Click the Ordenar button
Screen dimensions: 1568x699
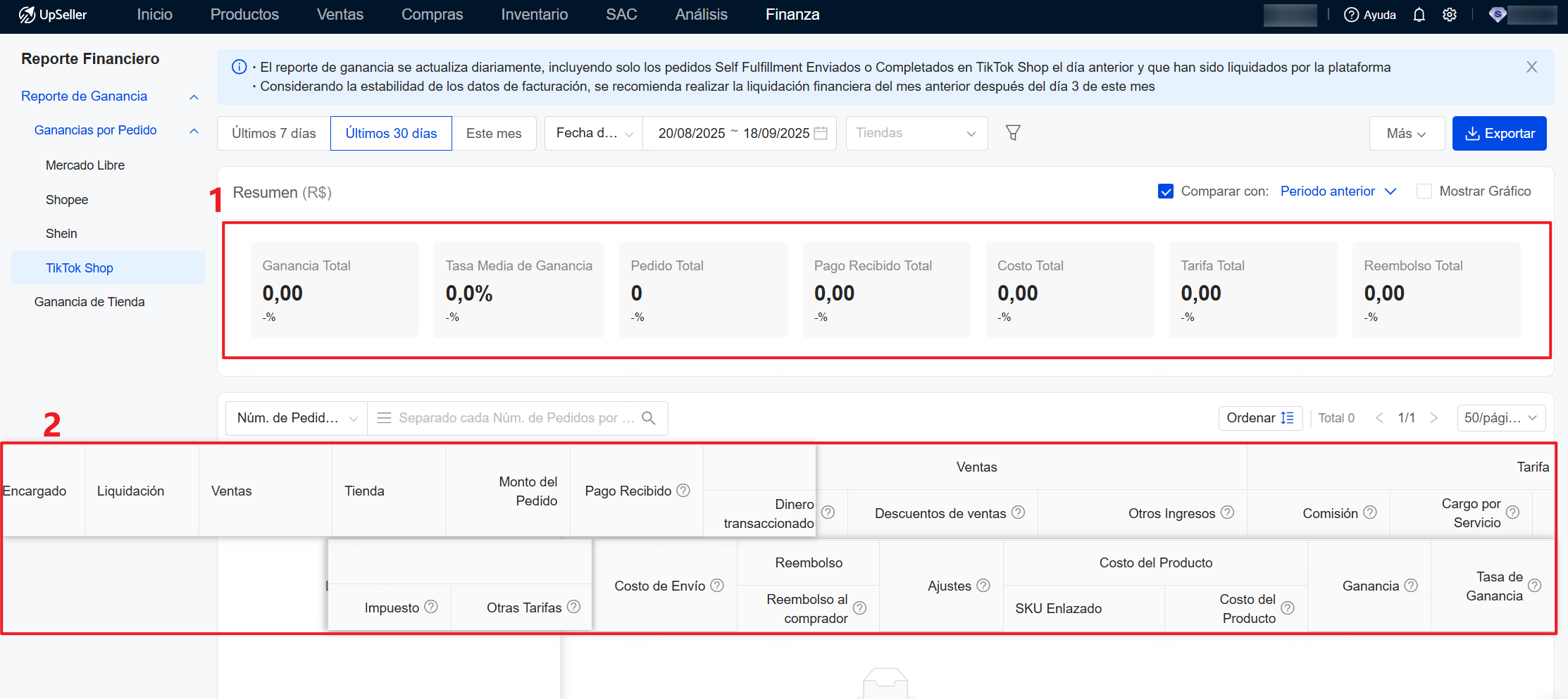coord(1259,418)
